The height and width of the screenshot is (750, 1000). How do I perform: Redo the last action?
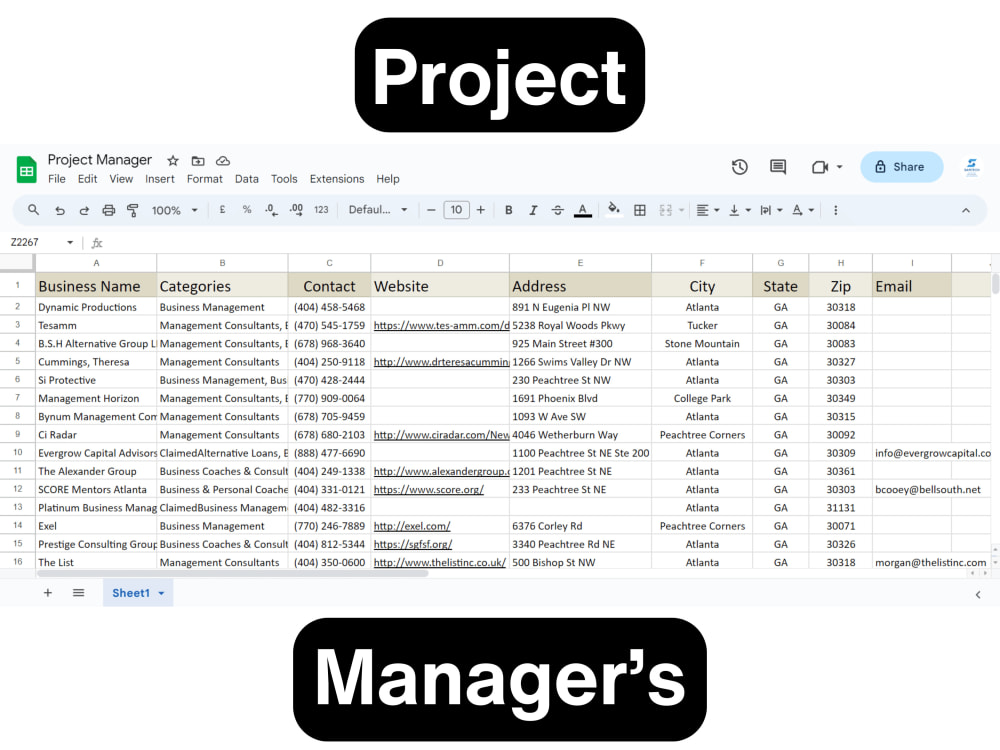pyautogui.click(x=84, y=210)
